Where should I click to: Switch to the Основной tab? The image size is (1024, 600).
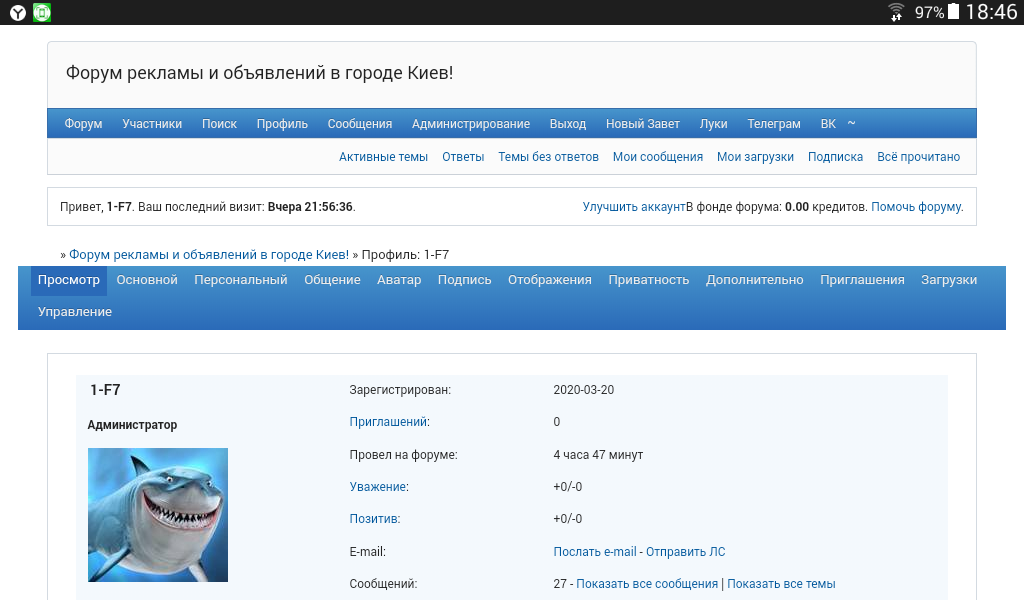[147, 280]
